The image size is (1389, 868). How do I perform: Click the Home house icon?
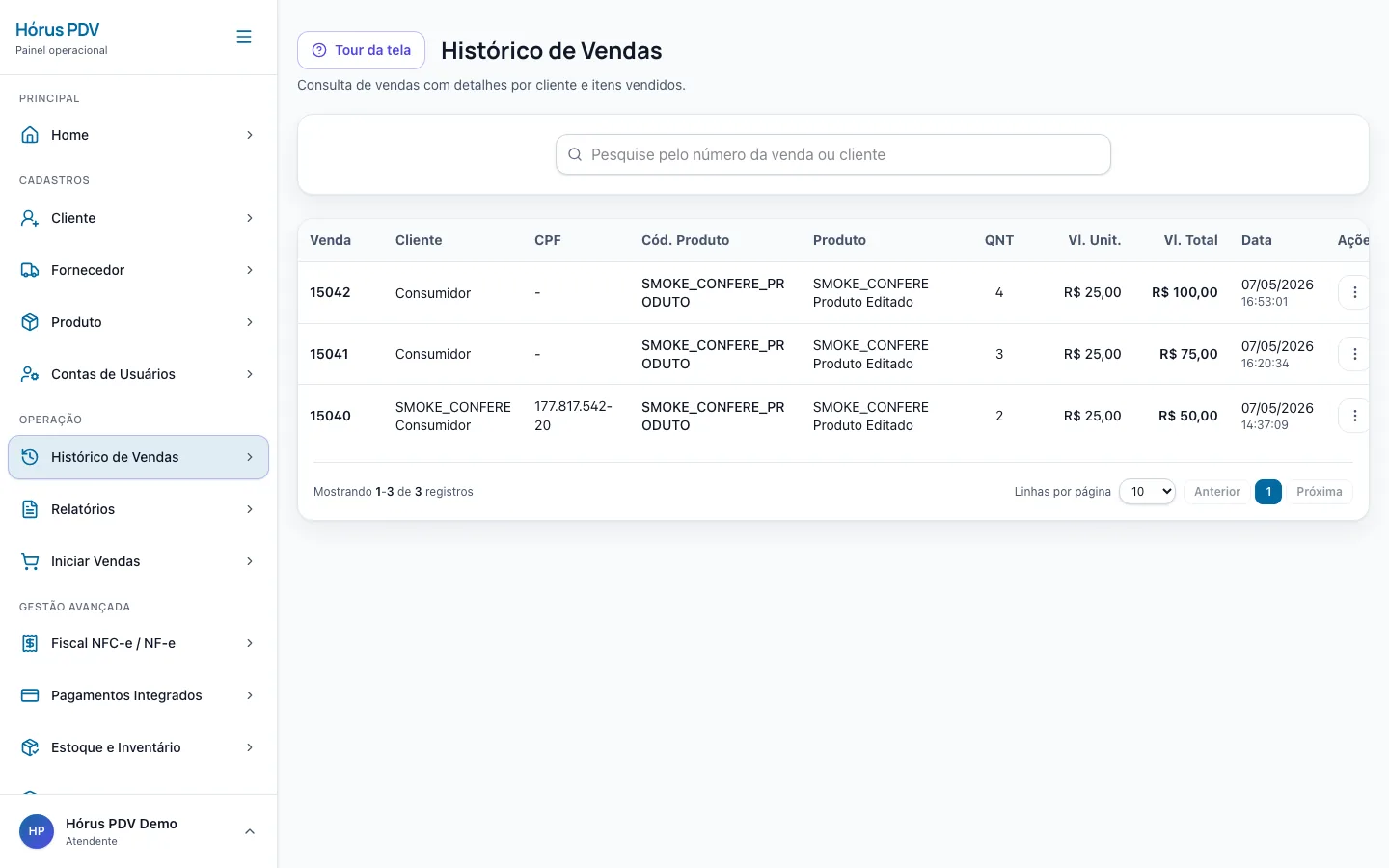pyautogui.click(x=30, y=135)
